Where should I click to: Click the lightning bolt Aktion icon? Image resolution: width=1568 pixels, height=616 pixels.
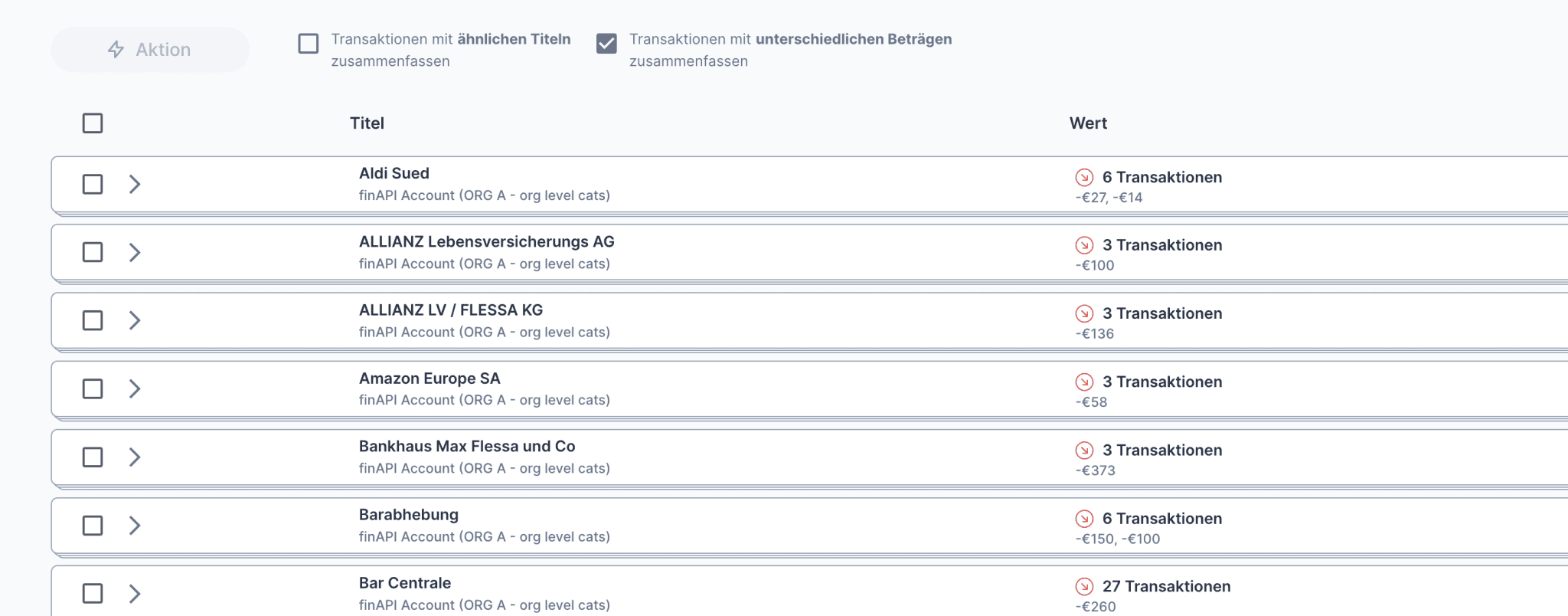(116, 50)
